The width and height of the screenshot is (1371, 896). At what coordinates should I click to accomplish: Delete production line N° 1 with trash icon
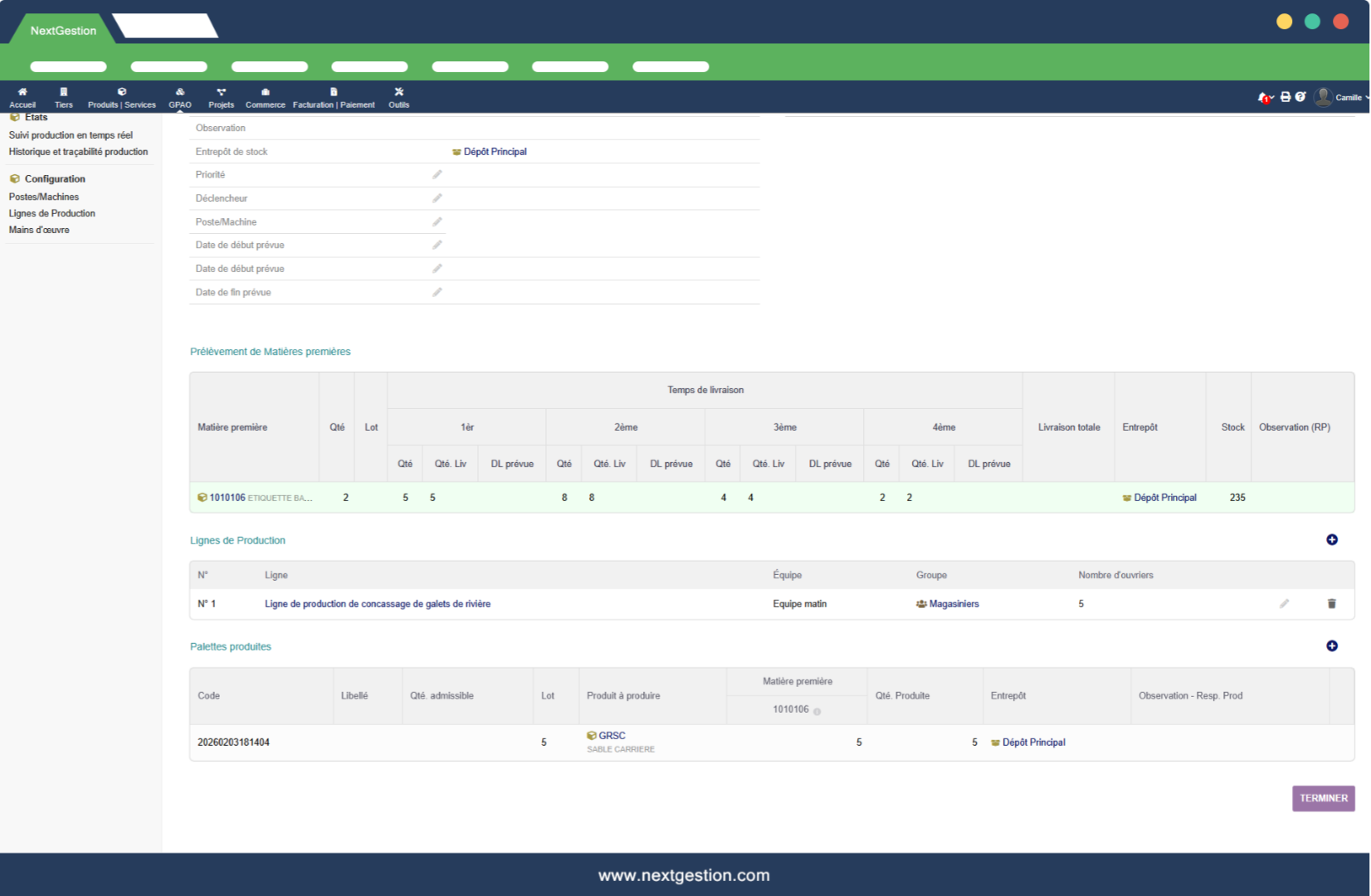(1332, 604)
